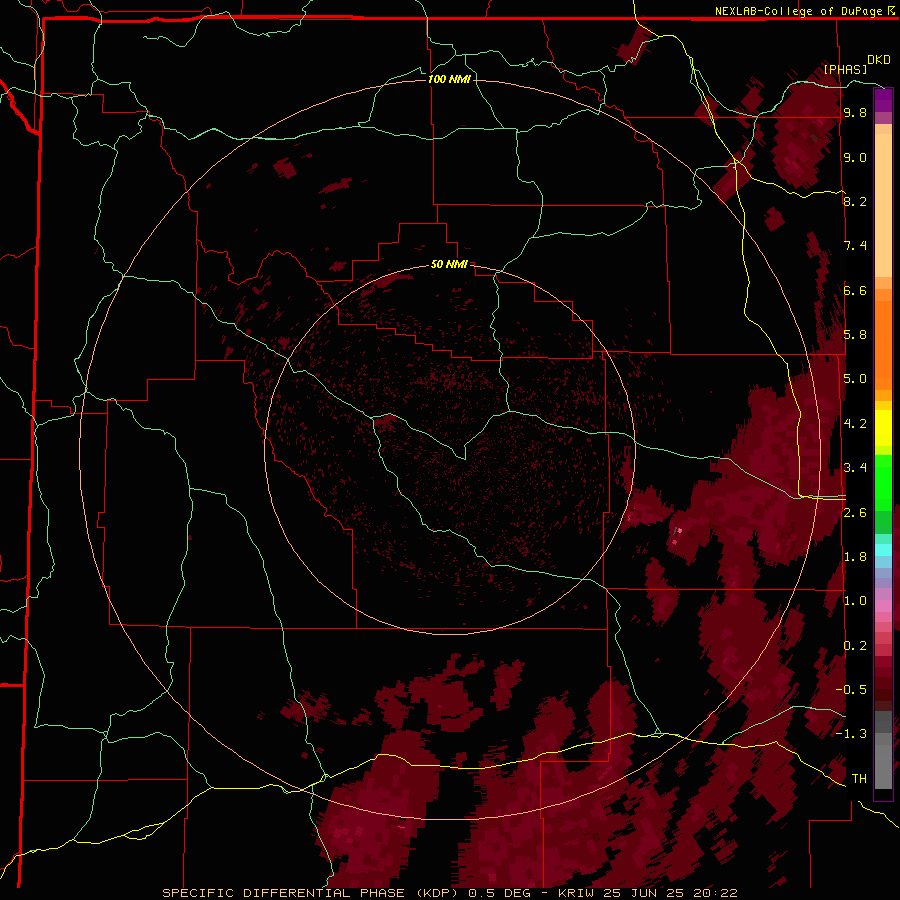Viewport: 900px width, 900px height.
Task: Click the "NEXLAB-College of DuPage" header text
Action: (799, 11)
